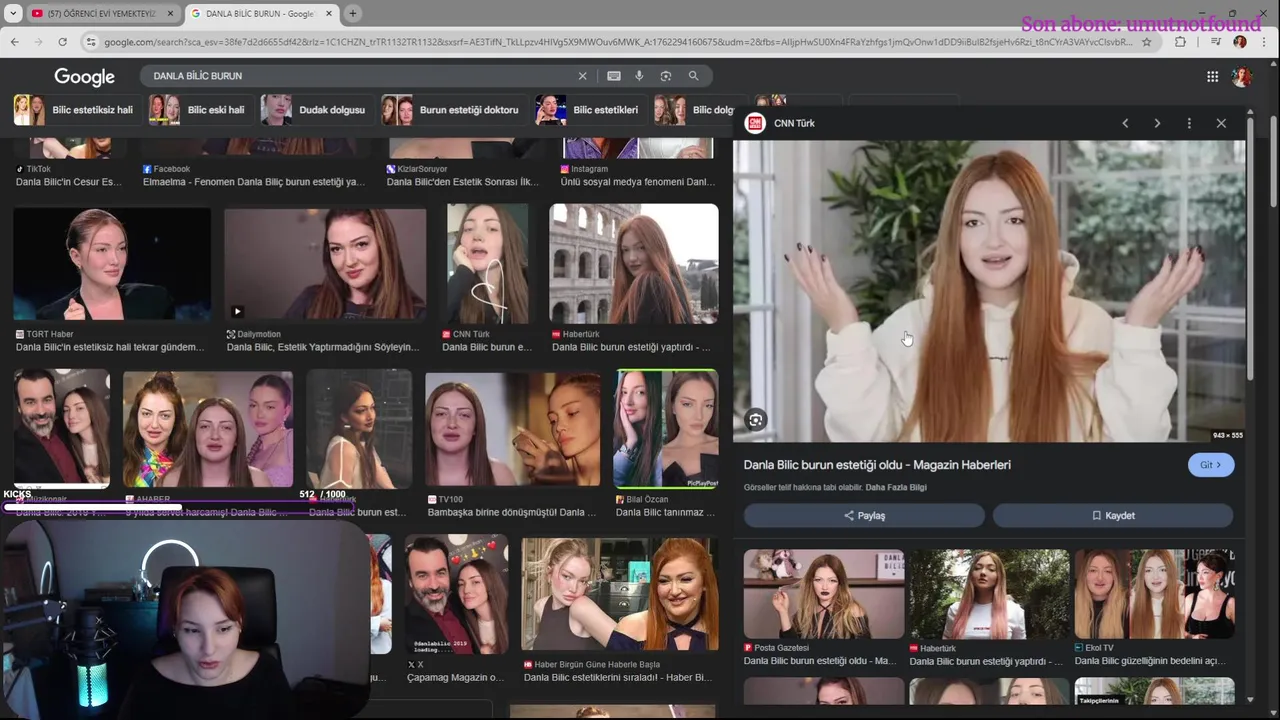Screen dimensions: 1280x720
Task: Open the CNN Türk source link
Action: click(x=780, y=123)
